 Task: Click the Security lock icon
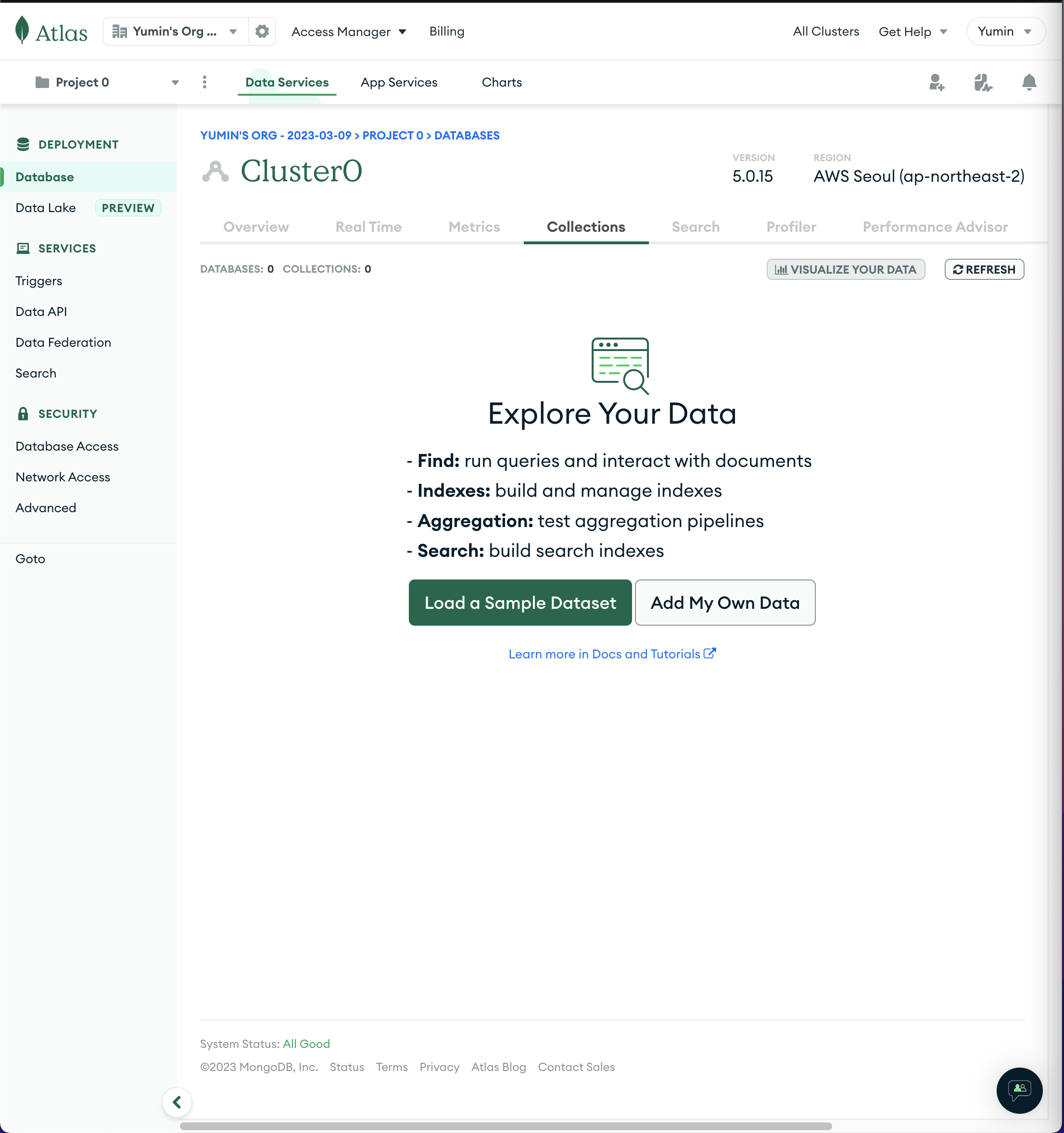coord(23,414)
